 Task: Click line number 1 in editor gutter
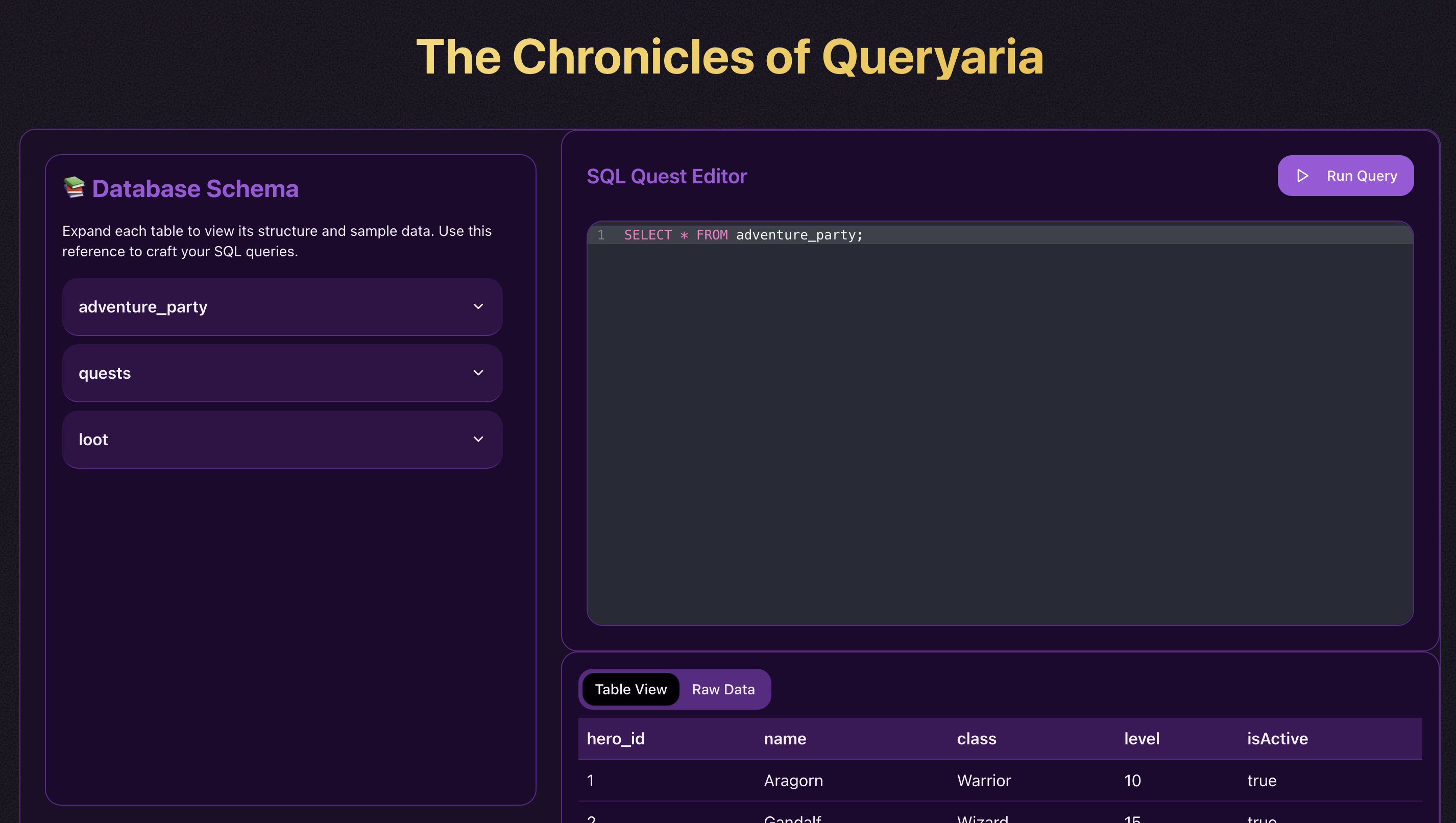coord(601,234)
